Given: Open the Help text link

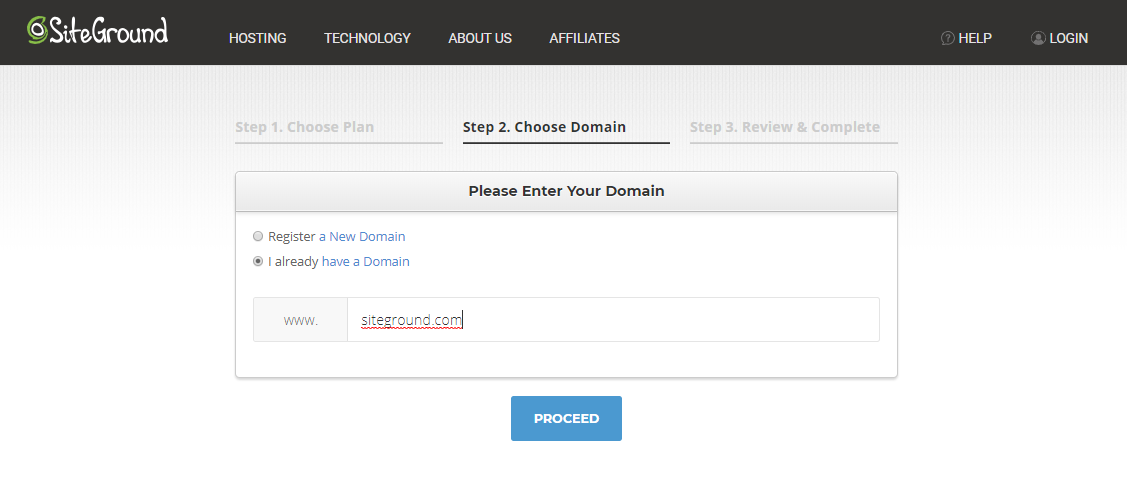Looking at the screenshot, I should coord(975,38).
